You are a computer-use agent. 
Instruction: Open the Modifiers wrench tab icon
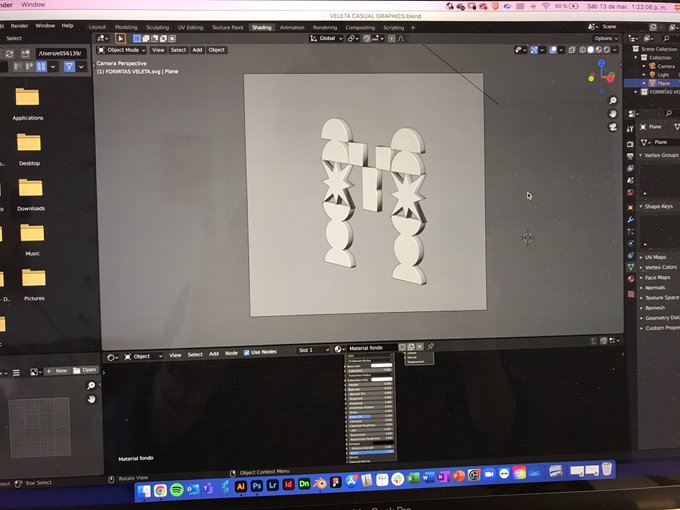[x=630, y=220]
